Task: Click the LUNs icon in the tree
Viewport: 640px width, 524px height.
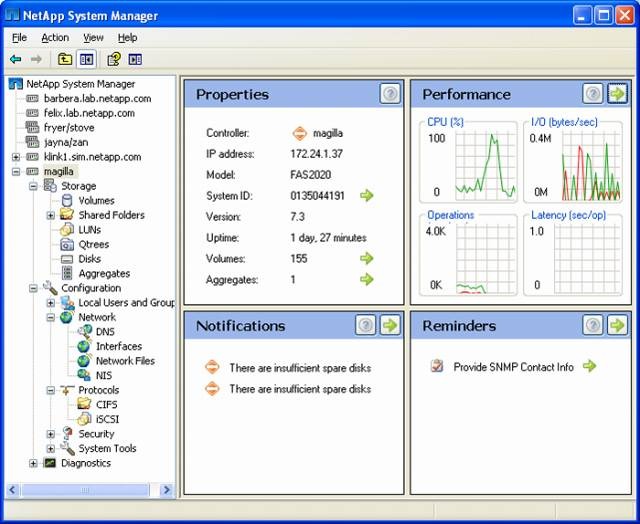Action: 67,230
